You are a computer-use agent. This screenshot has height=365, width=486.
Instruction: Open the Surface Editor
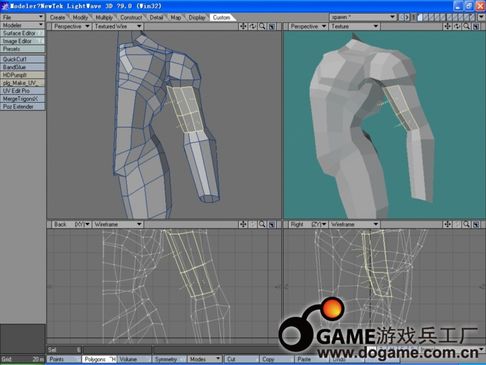point(22,33)
